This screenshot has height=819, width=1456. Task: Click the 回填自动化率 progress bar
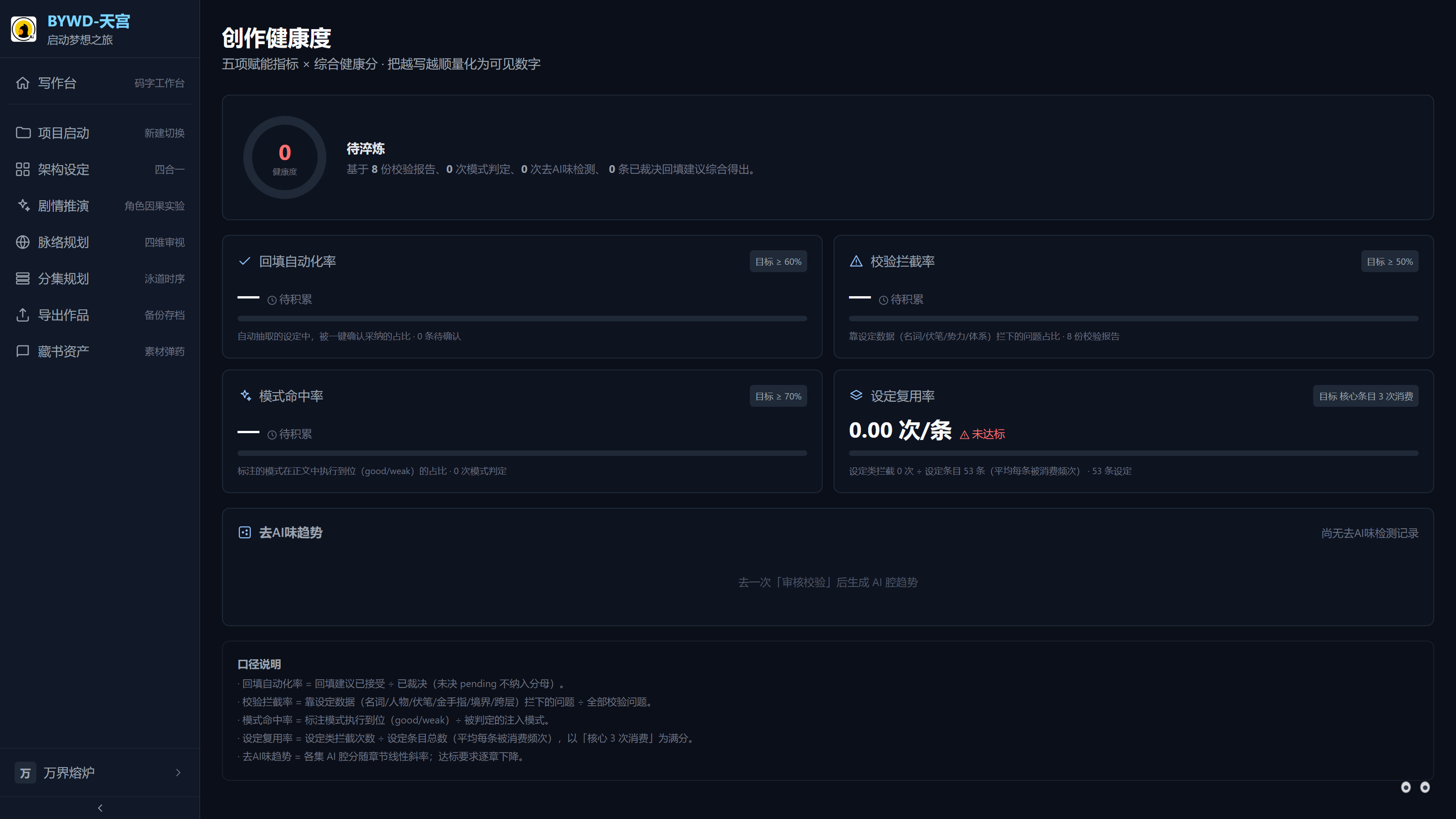pos(522,319)
